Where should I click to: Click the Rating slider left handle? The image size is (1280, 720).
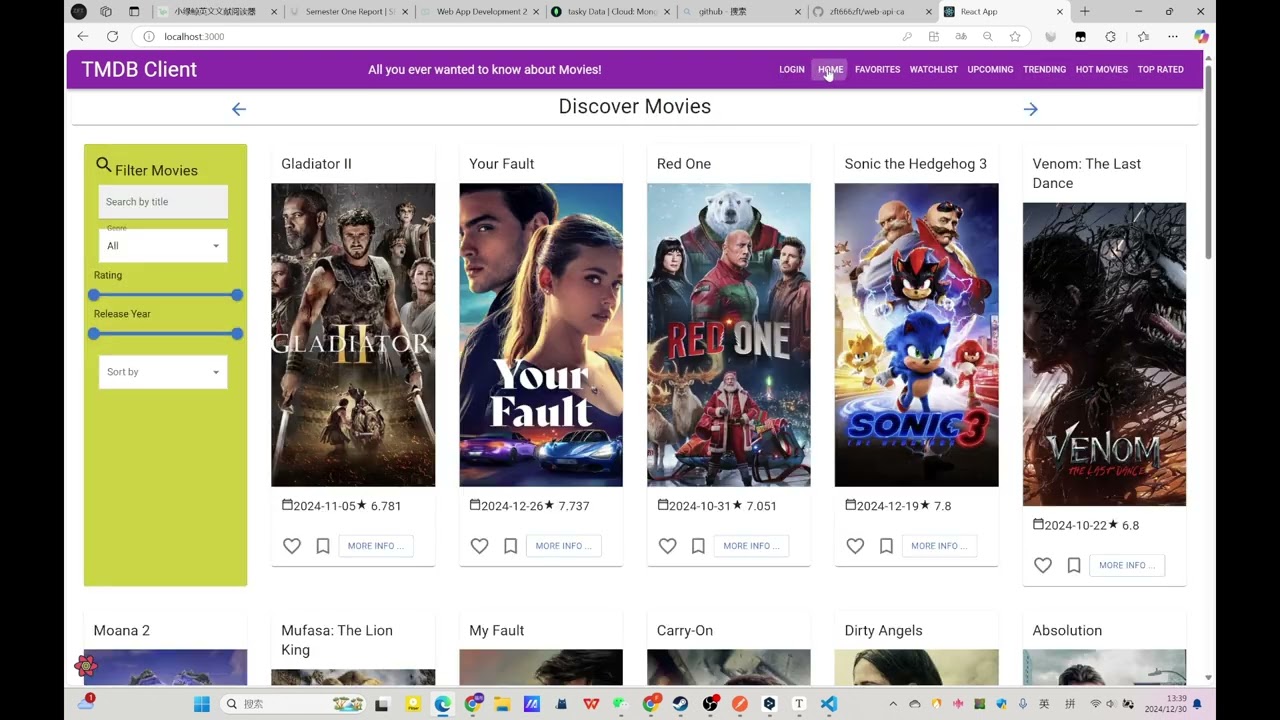[x=94, y=295]
